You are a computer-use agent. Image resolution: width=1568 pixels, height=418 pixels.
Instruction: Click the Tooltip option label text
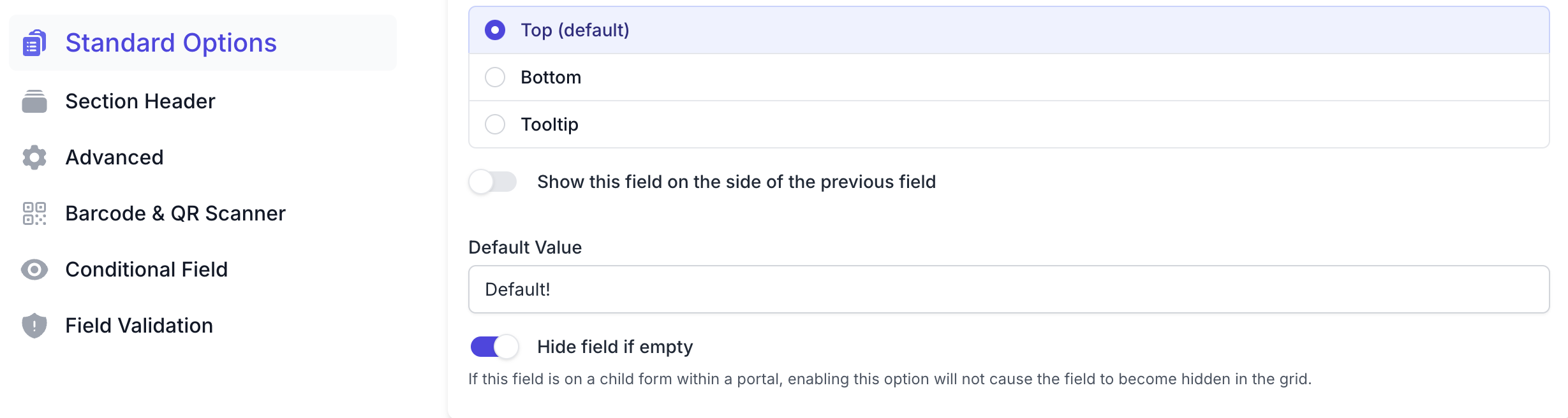[549, 124]
